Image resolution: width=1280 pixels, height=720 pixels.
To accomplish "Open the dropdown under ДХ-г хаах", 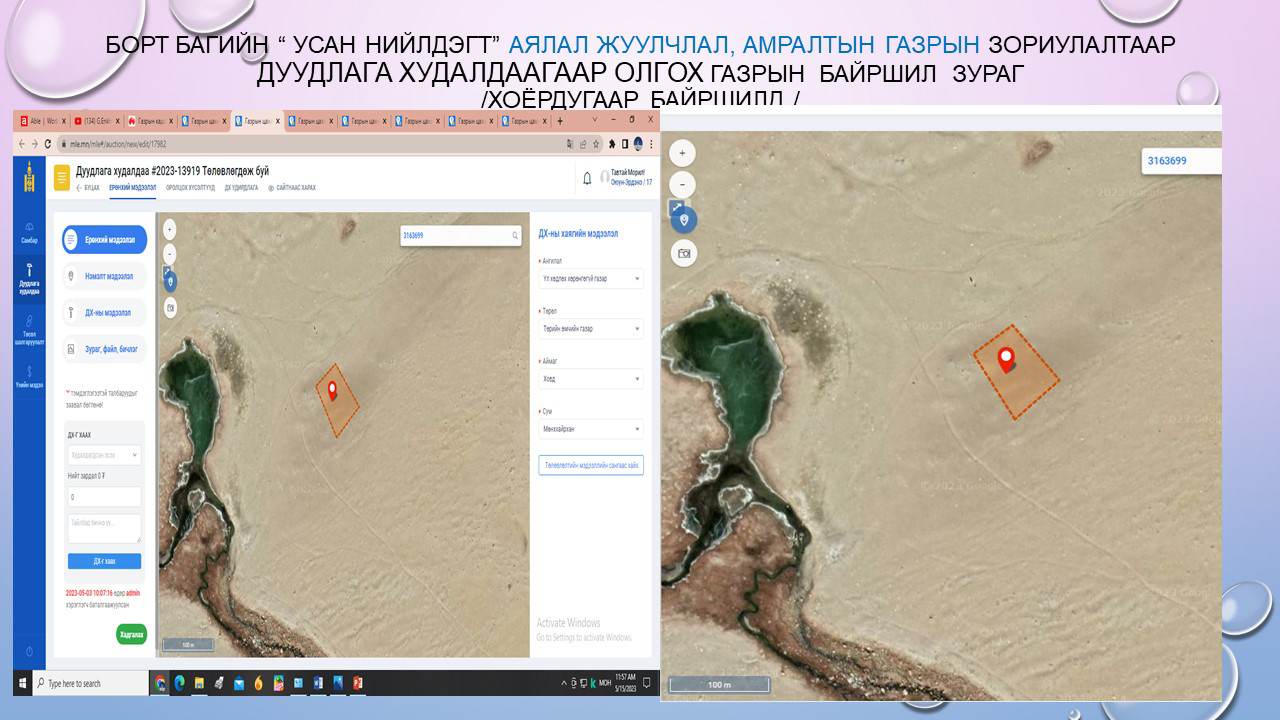I will tap(104, 455).
